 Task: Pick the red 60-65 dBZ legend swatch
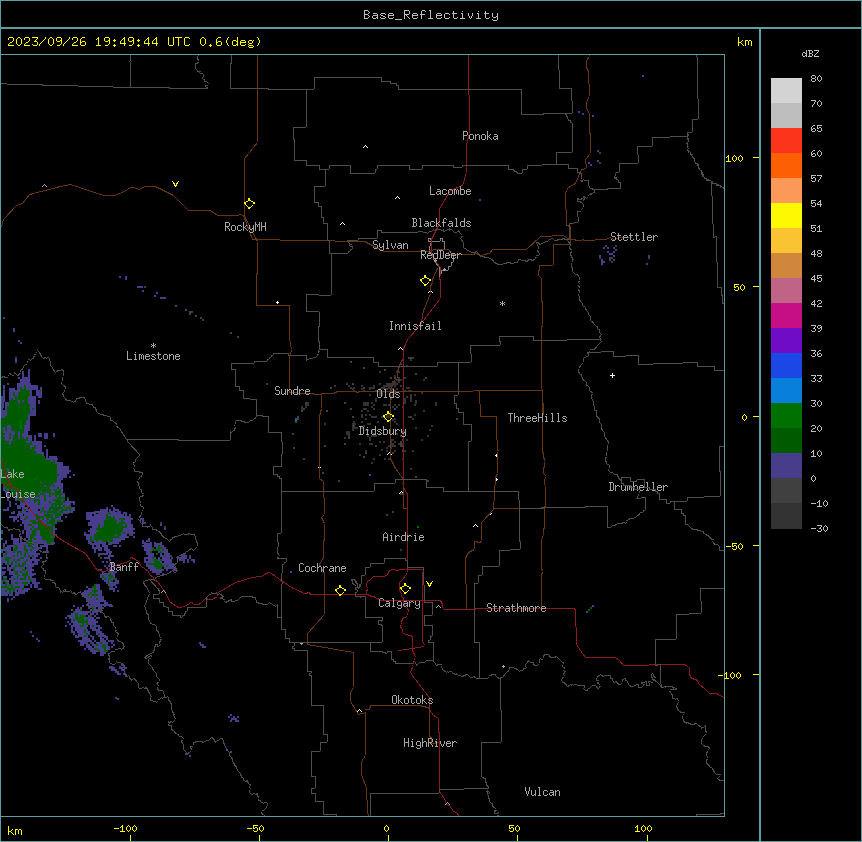click(786, 141)
